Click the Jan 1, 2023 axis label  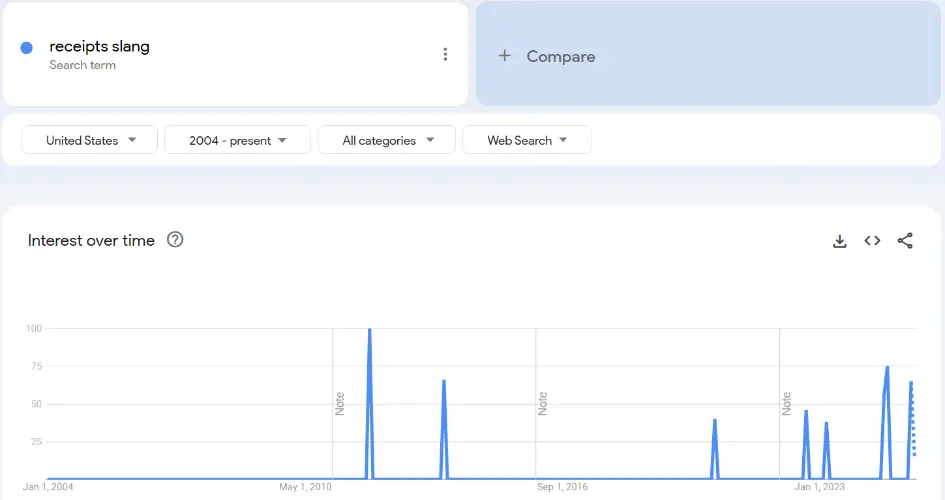[820, 487]
